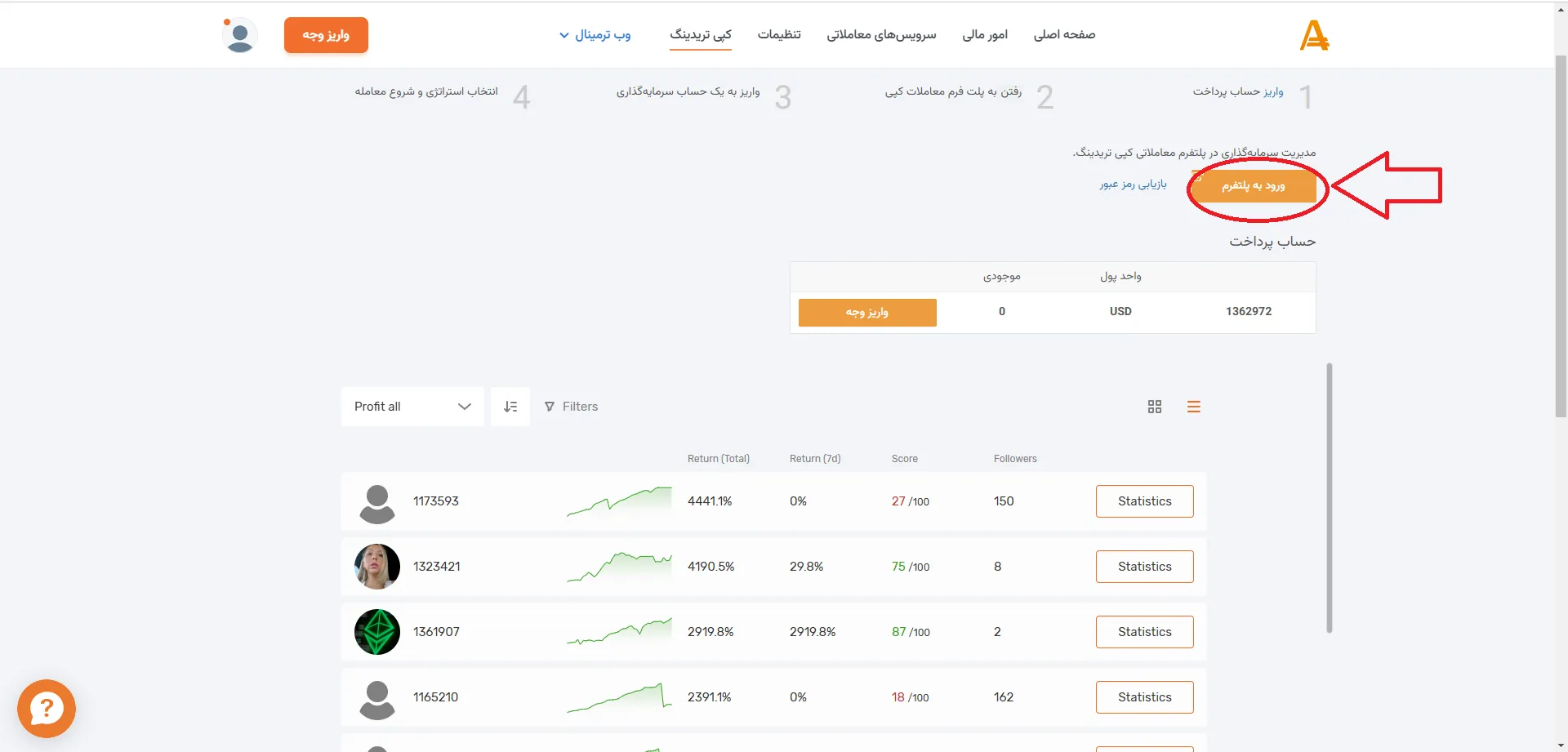Click trader 1361907's avatar thumbnail
This screenshot has width=1568, height=752.
click(376, 631)
